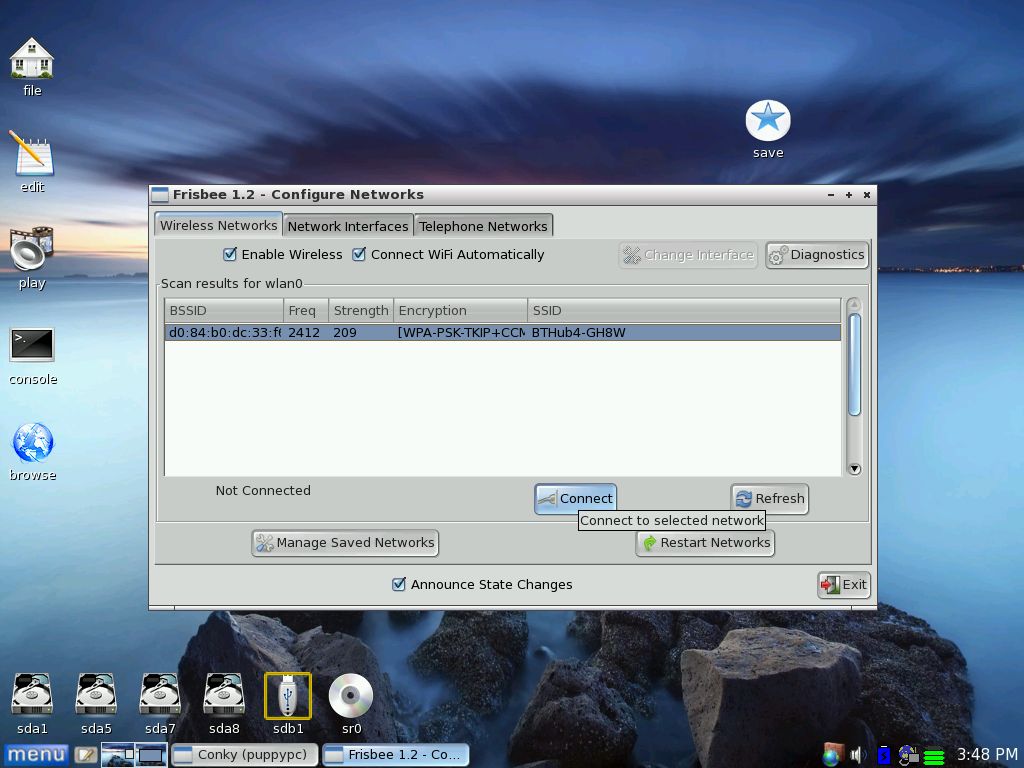Click the volume speaker tray icon
The height and width of the screenshot is (768, 1024).
pos(858,755)
